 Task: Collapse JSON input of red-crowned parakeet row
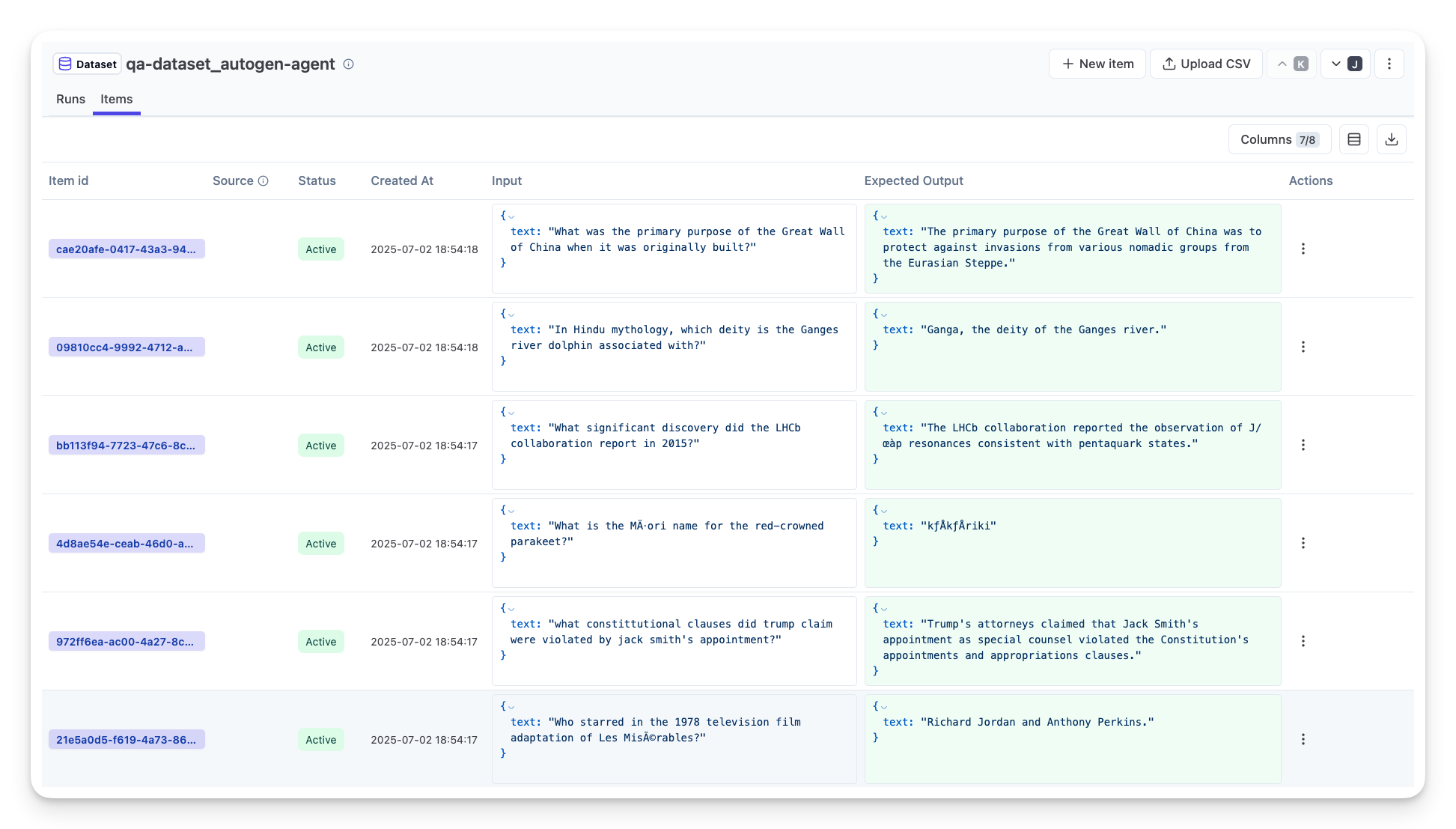(511, 511)
